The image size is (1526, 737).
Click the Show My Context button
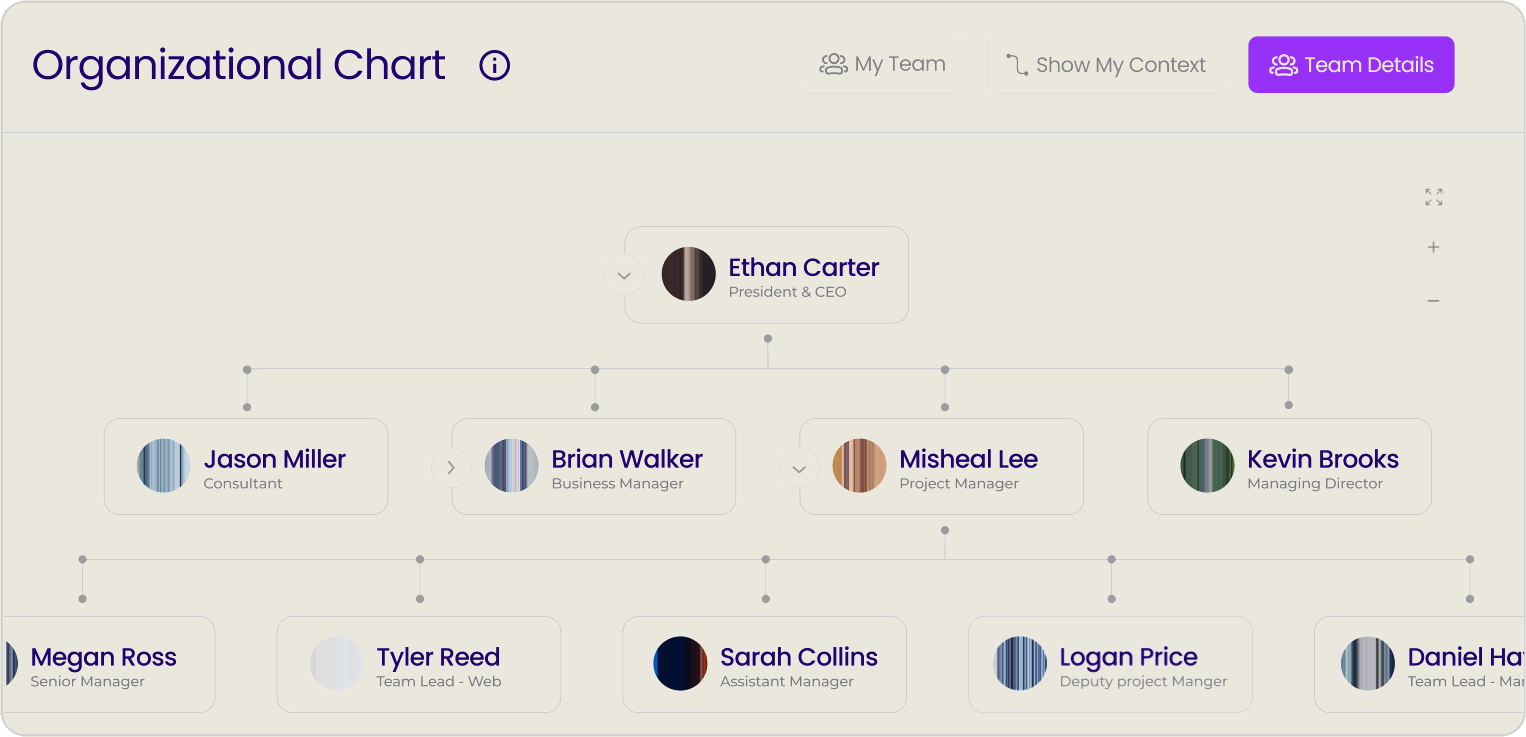click(x=1105, y=66)
